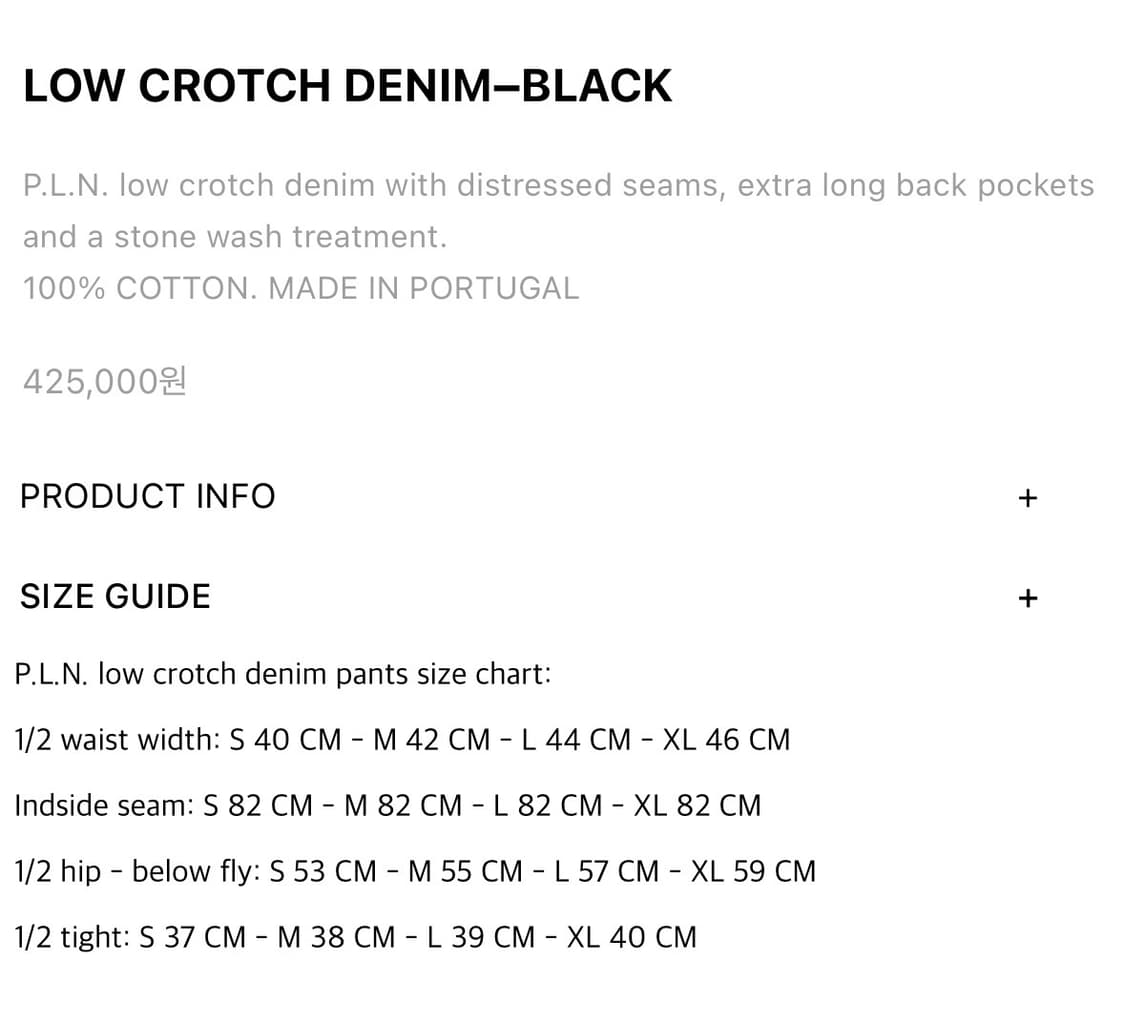Click the 1/2 tight measurement row
This screenshot has width=1125, height=1027.
click(355, 937)
